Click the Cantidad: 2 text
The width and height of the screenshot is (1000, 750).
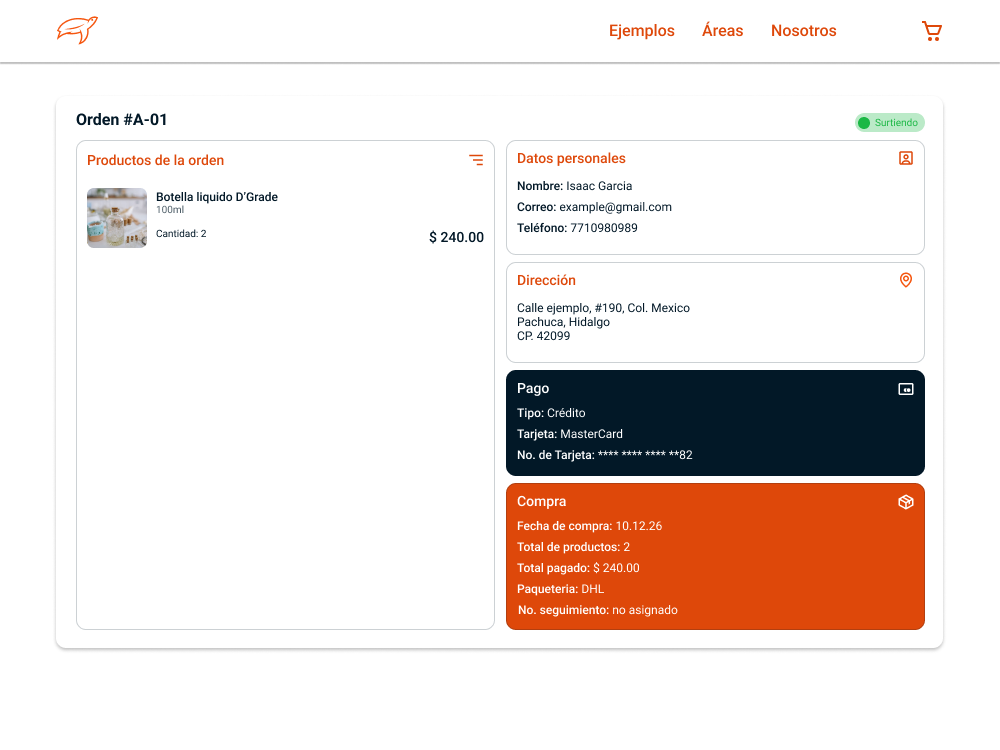[x=181, y=233]
